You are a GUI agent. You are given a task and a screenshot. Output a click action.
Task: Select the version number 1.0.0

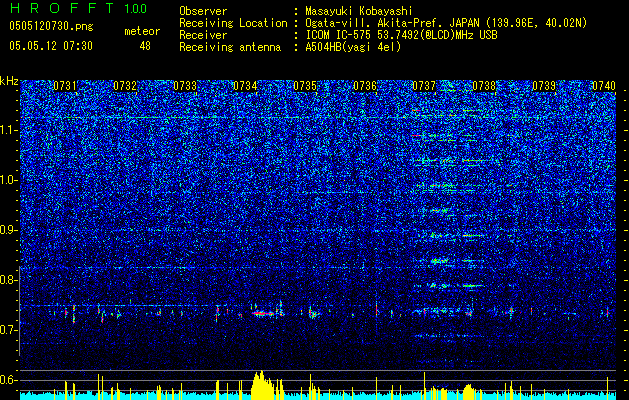pyautogui.click(x=135, y=9)
